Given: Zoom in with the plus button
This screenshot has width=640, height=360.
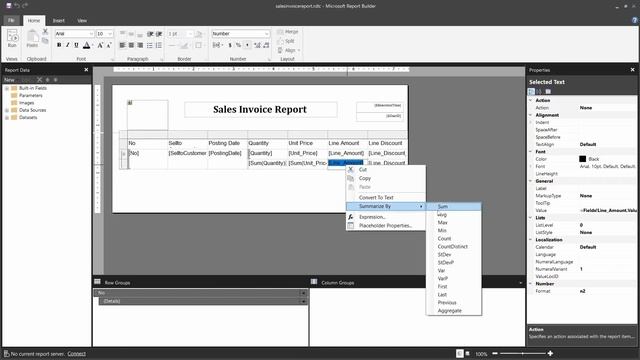Looking at the screenshot, I should pyautogui.click(x=550, y=353).
